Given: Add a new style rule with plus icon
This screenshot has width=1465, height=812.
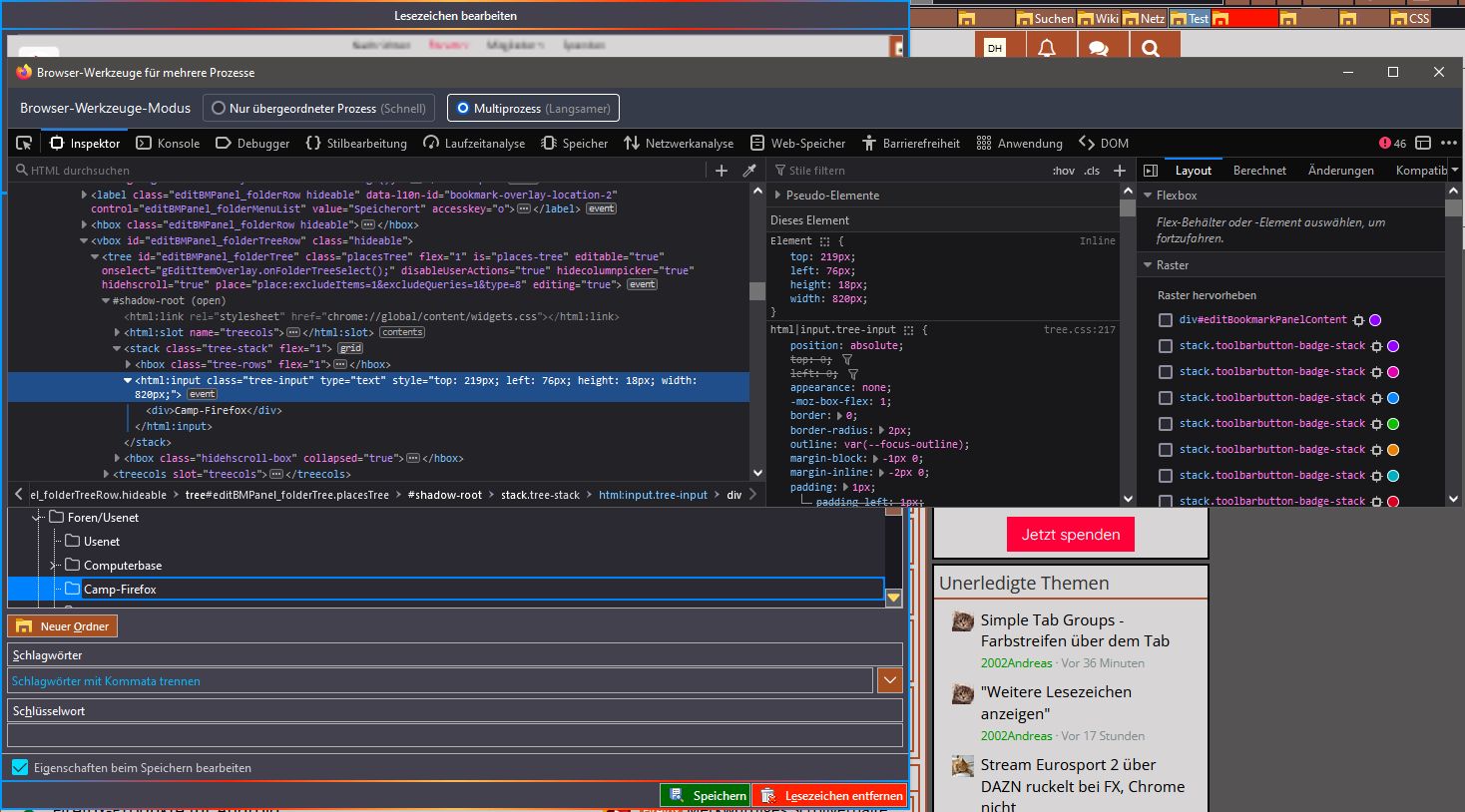Looking at the screenshot, I should (1120, 171).
